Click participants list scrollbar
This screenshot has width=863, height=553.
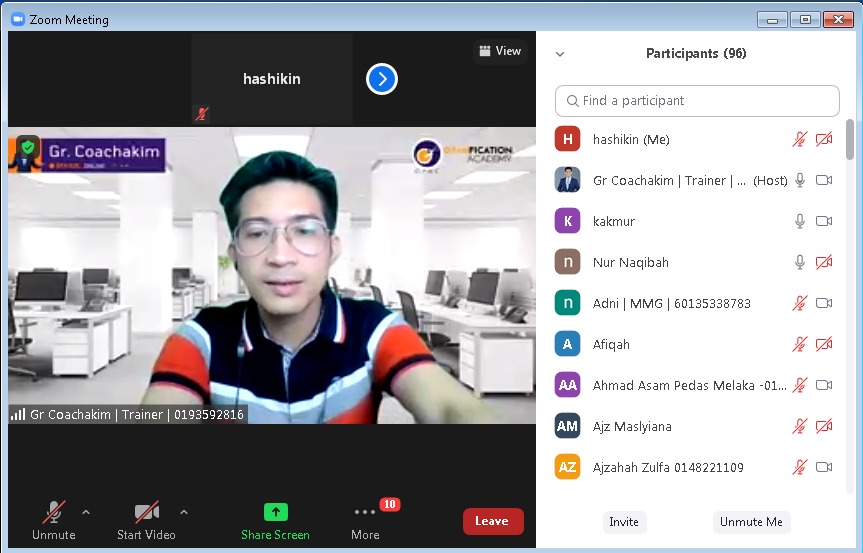pos(850,140)
